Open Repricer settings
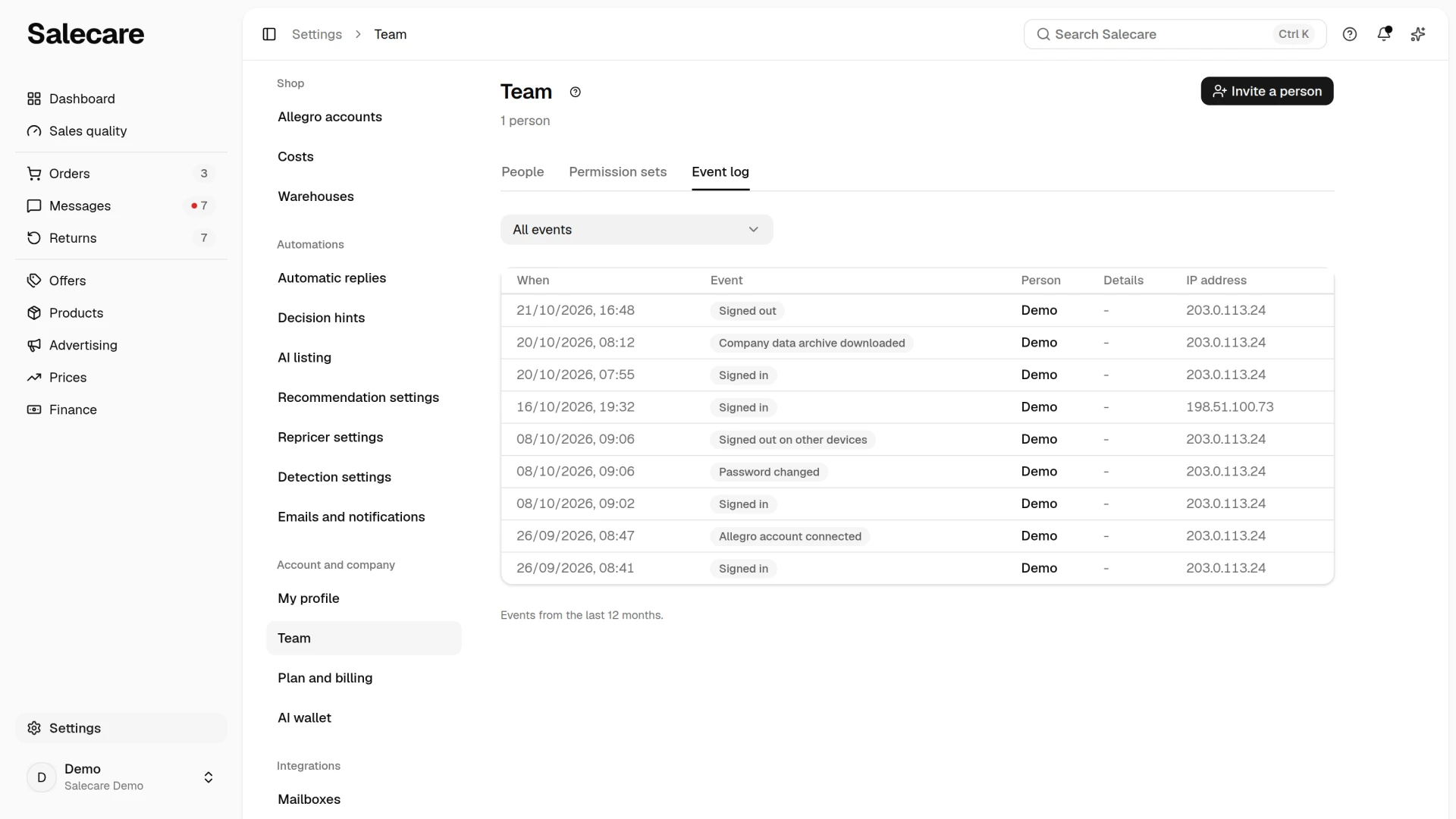Image resolution: width=1456 pixels, height=819 pixels. (x=364, y=438)
